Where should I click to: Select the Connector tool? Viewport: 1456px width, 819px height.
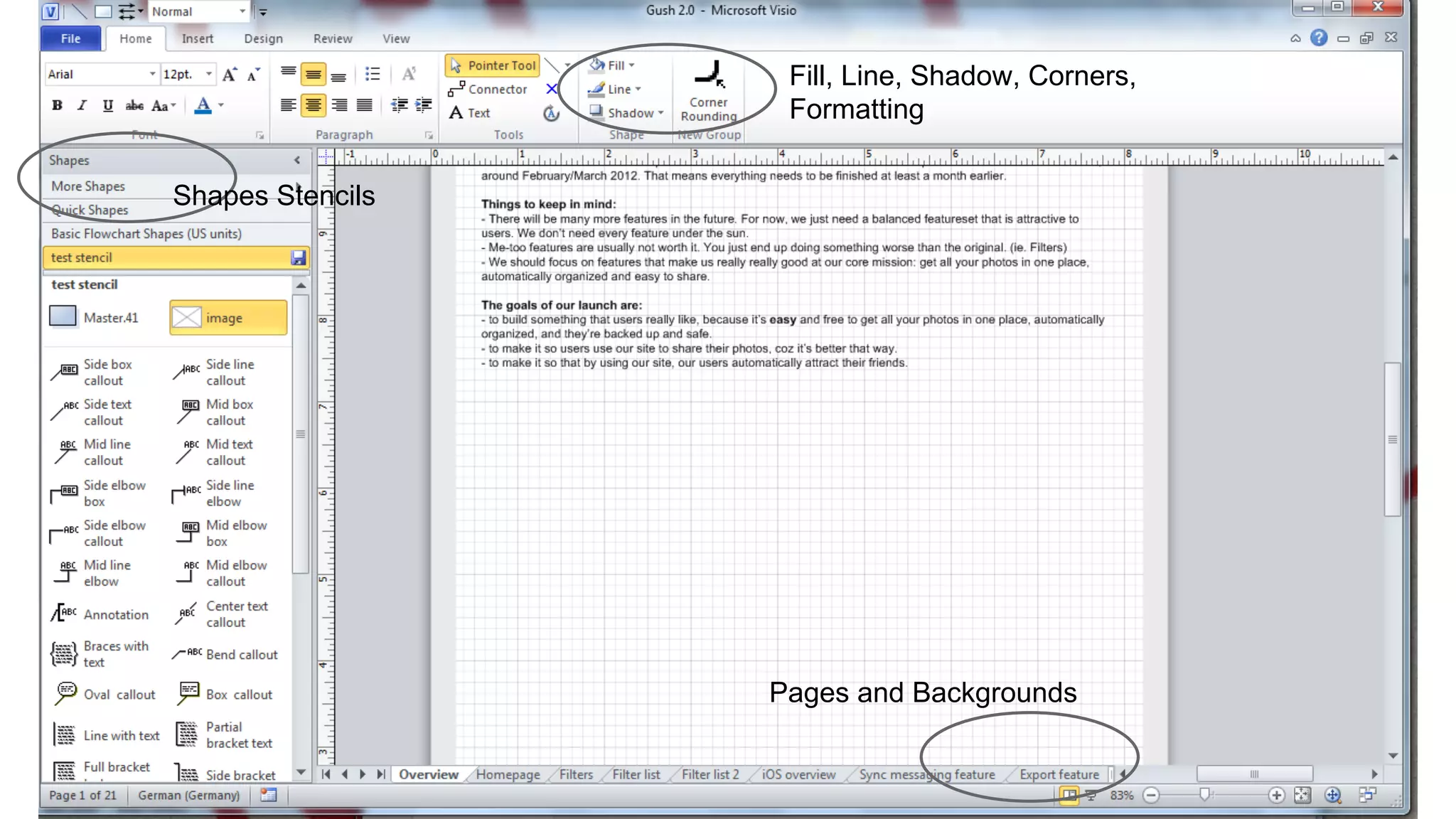[488, 89]
